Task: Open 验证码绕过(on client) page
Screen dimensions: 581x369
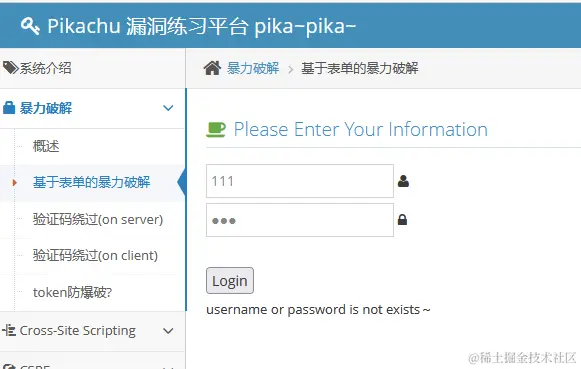Action: 93,256
